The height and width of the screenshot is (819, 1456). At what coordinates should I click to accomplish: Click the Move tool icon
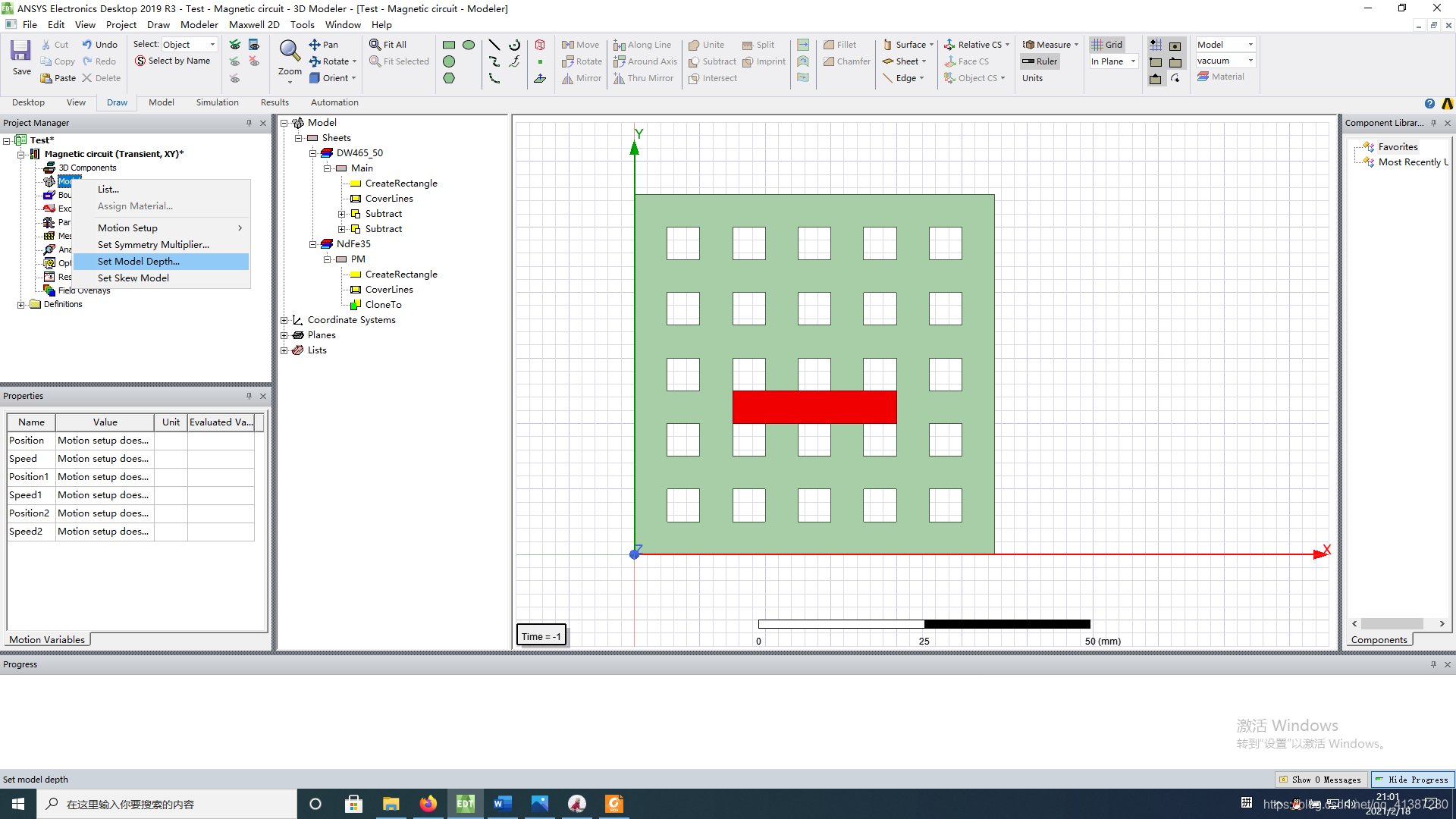(567, 45)
